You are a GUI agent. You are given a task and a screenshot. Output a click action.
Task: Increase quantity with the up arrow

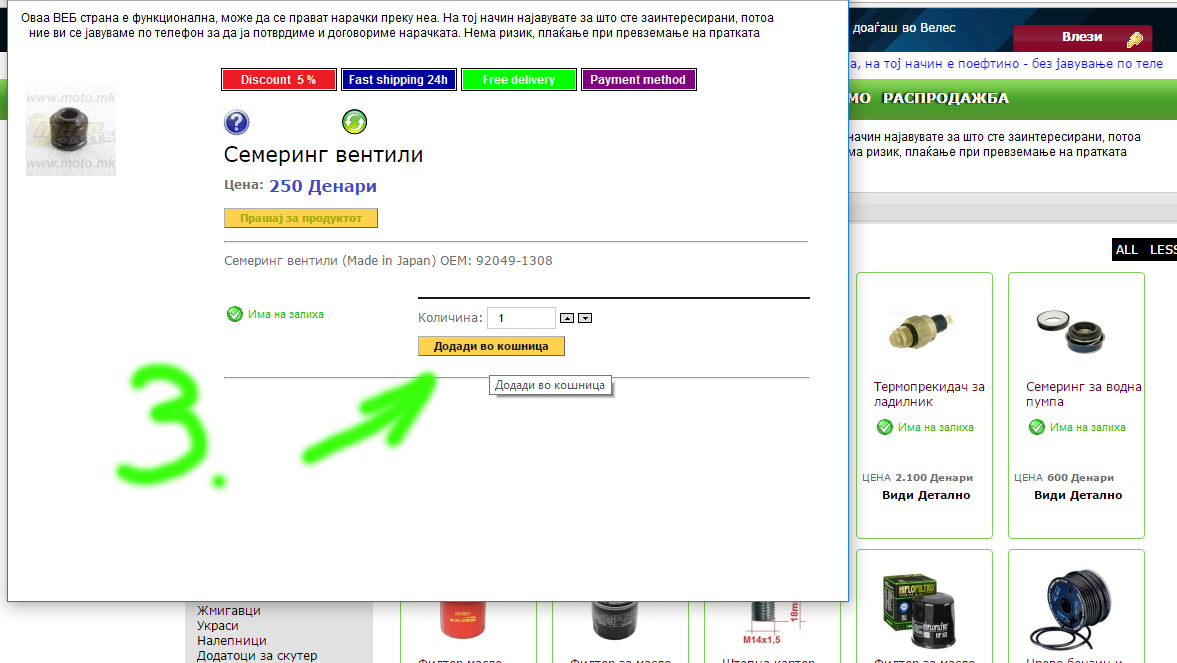click(567, 318)
